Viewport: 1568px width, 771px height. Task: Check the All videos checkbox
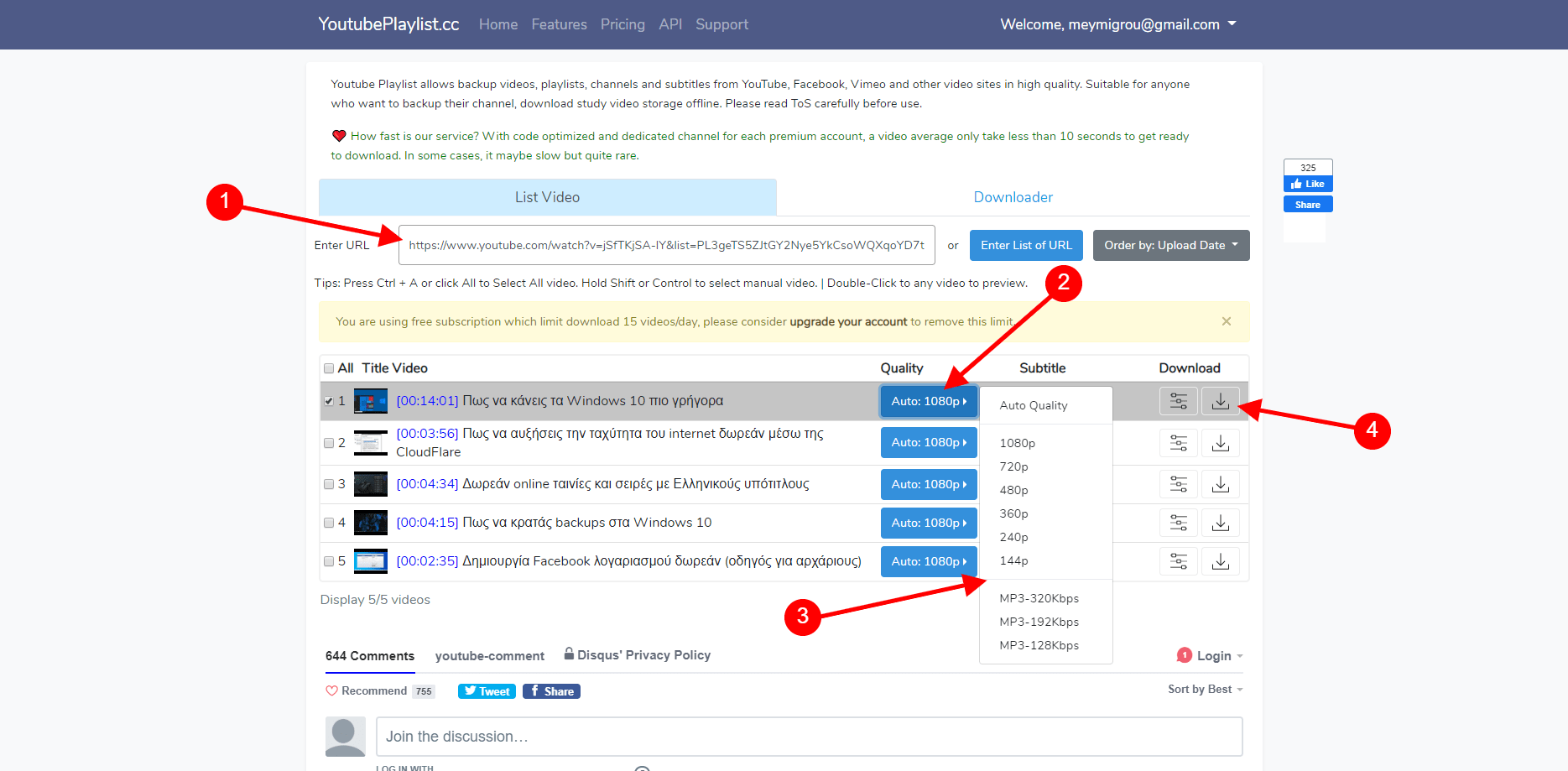[329, 368]
